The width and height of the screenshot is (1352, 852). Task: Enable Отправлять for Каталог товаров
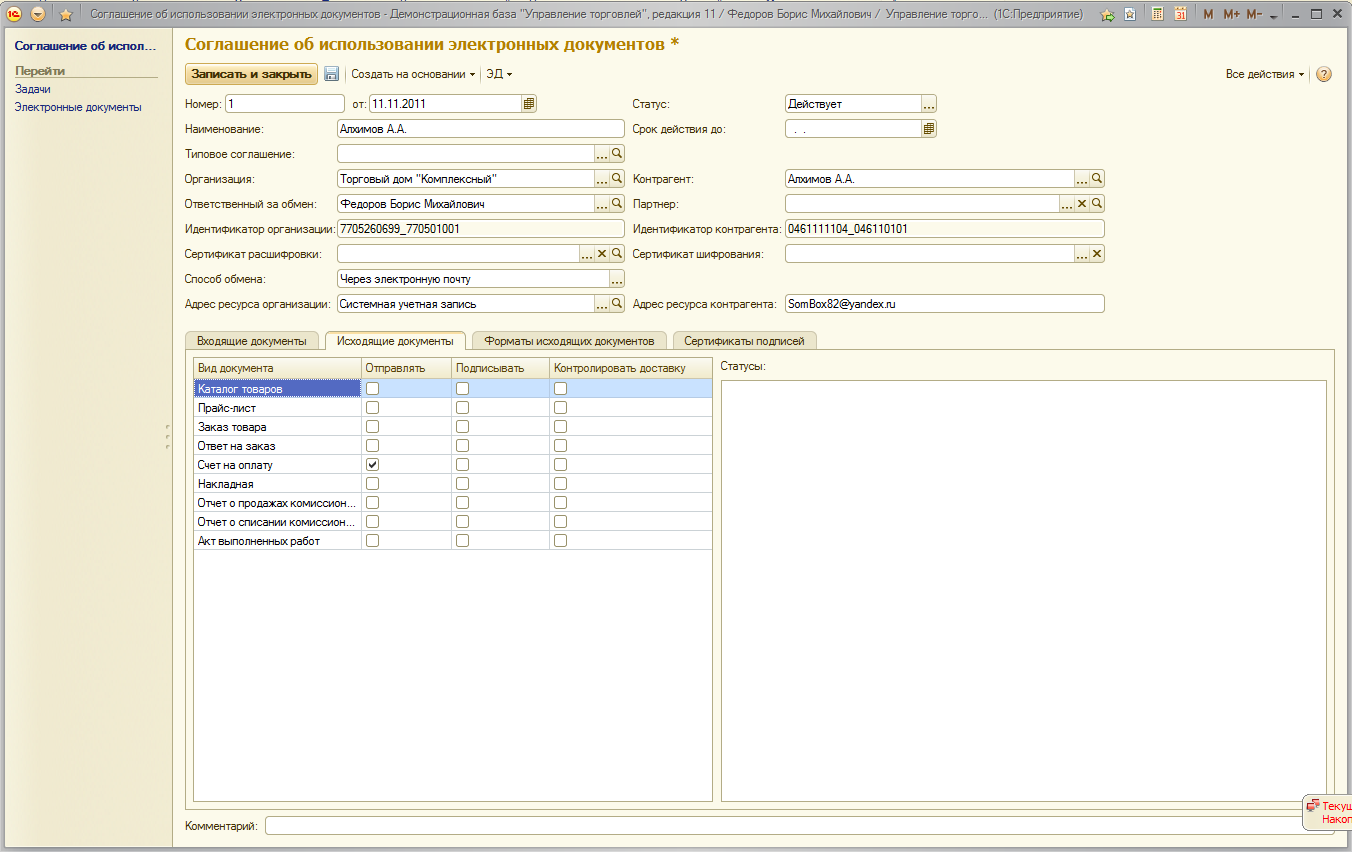(373, 388)
